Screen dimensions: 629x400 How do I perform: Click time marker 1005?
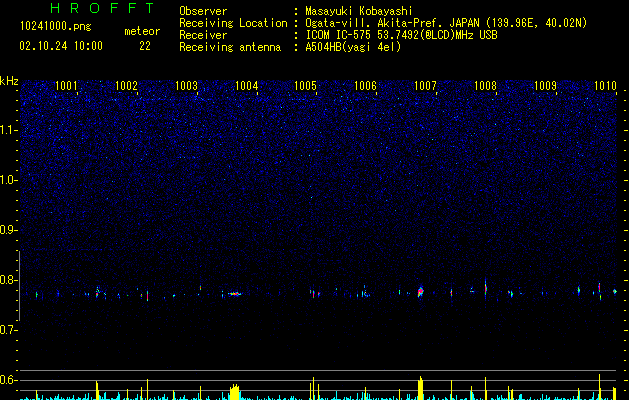tap(306, 86)
